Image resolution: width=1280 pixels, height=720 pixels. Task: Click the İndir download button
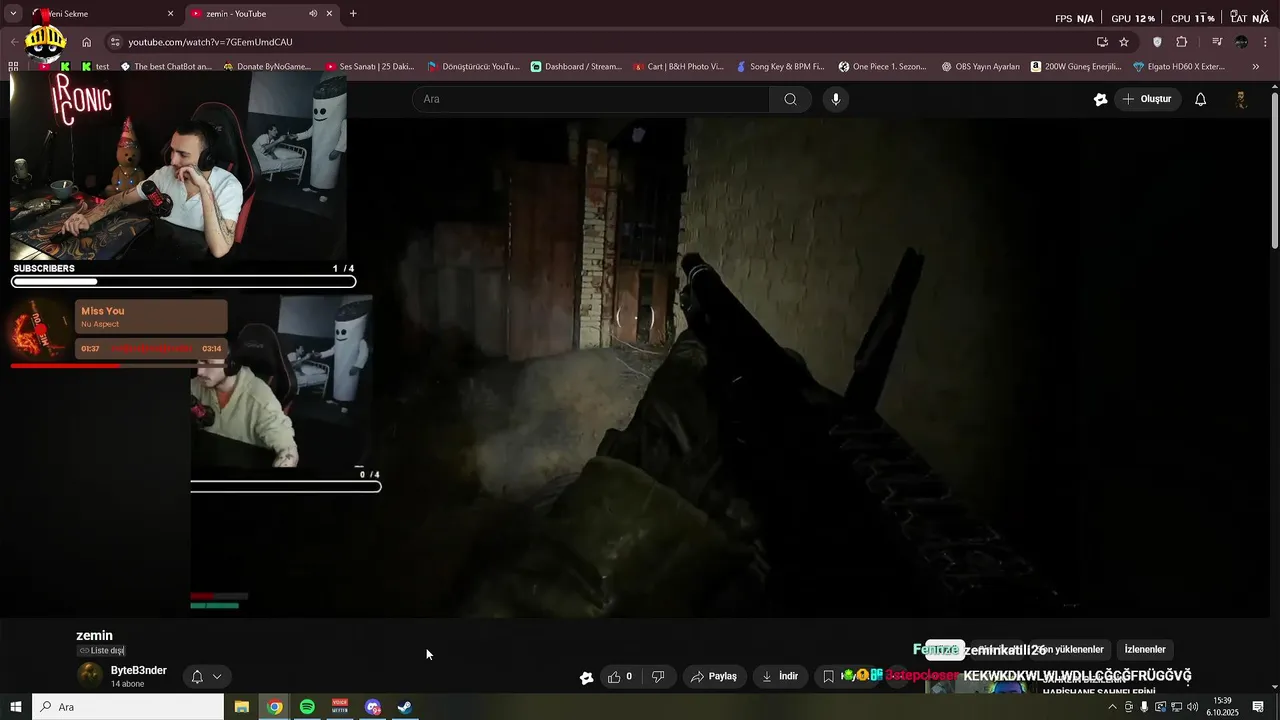779,677
